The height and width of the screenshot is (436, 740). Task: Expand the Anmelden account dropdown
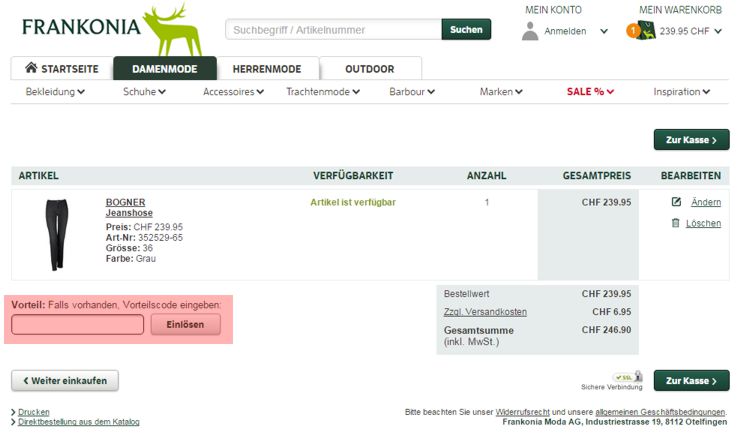click(604, 31)
